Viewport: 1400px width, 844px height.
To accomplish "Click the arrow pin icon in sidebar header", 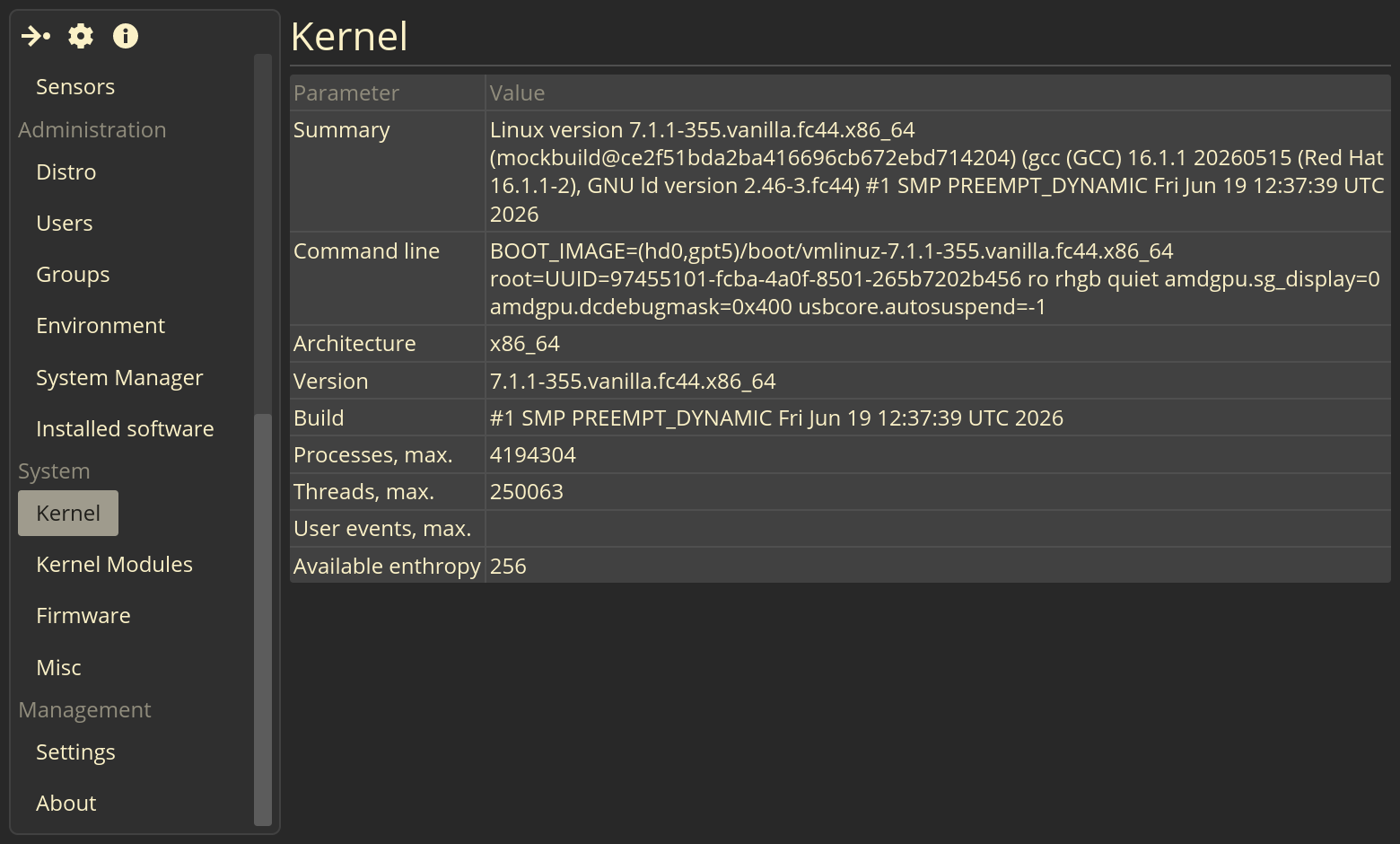I will (36, 36).
